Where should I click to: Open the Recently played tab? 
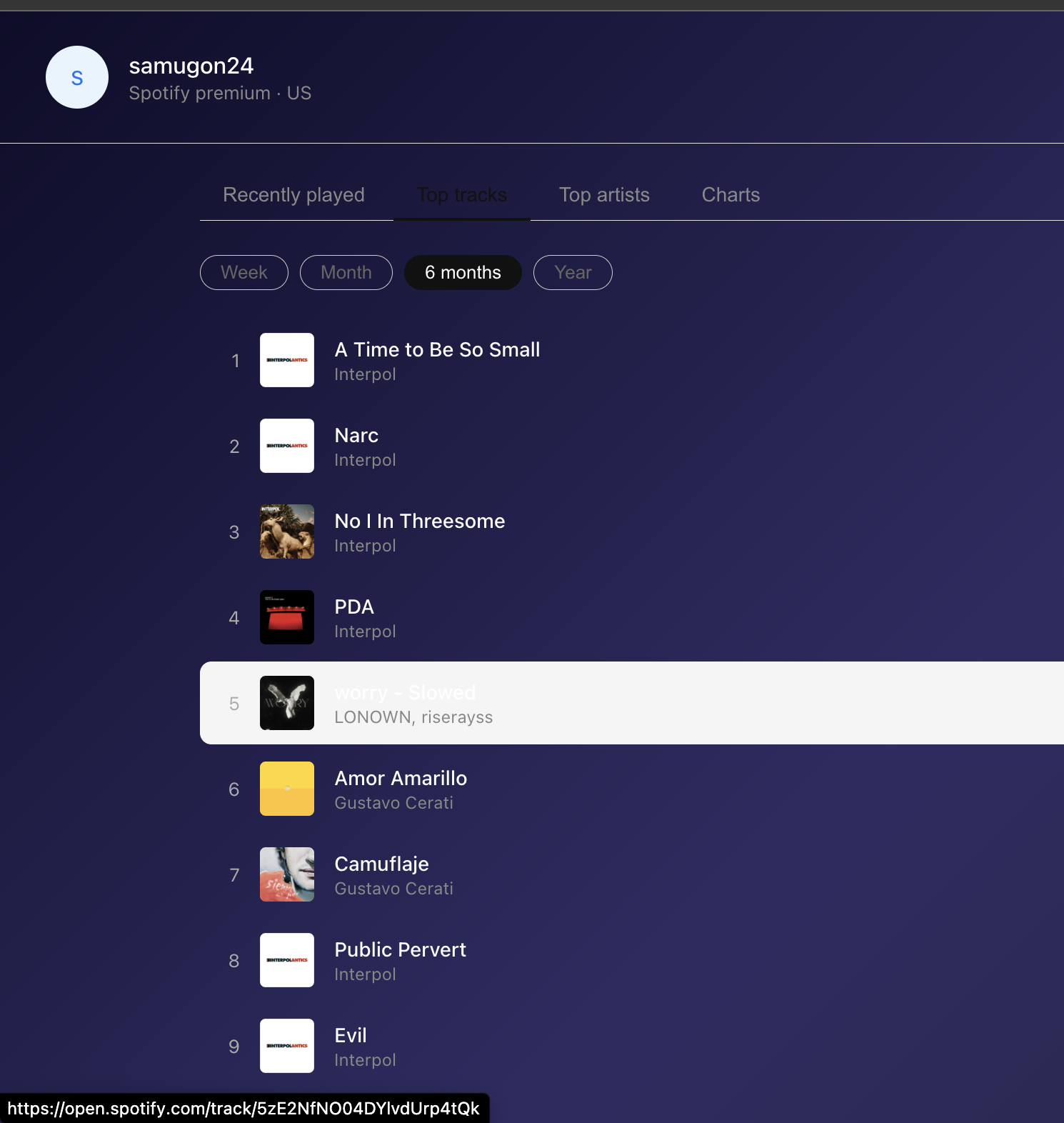coord(293,195)
